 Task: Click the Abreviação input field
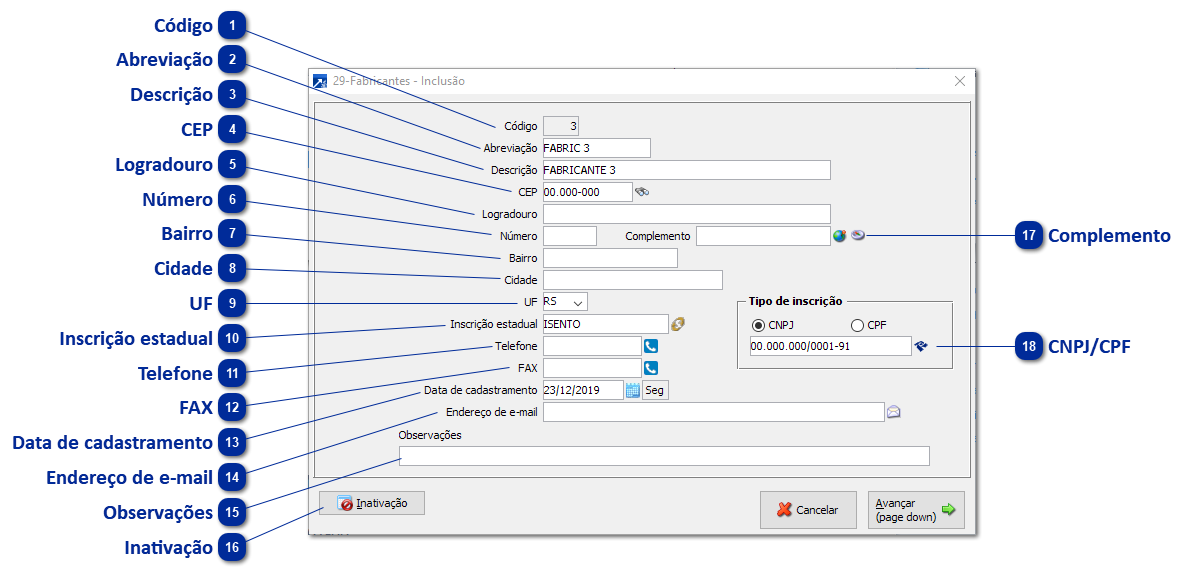point(596,148)
